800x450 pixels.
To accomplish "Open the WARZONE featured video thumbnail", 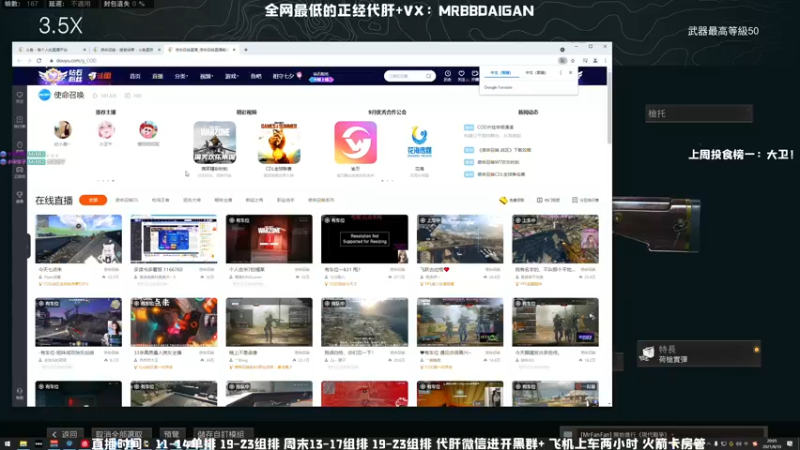I will click(x=214, y=142).
